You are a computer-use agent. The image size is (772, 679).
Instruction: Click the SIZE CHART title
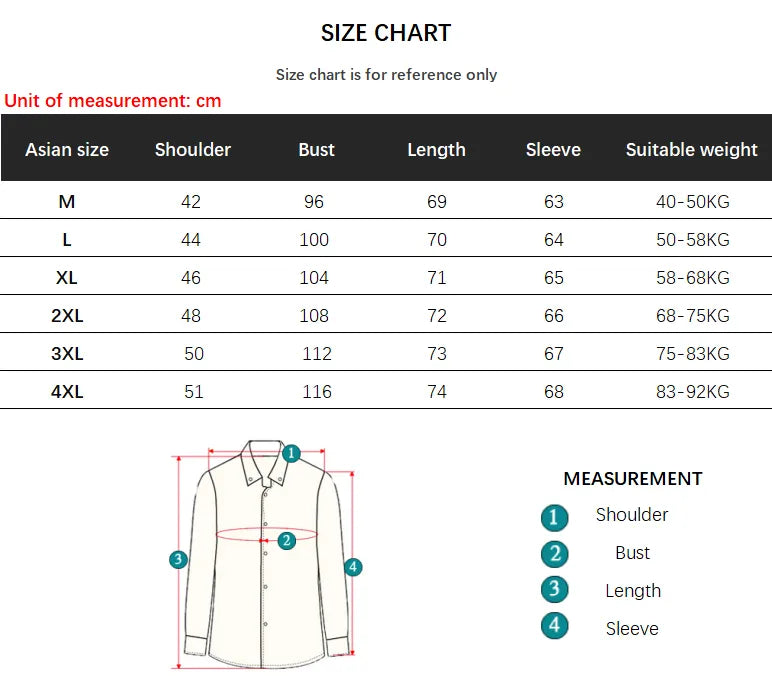coord(386,33)
